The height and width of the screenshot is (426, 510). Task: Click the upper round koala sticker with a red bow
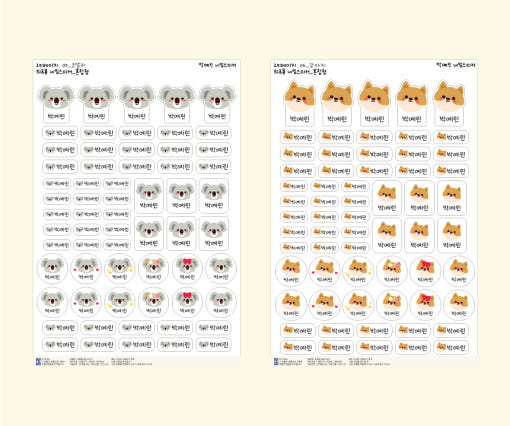point(187,268)
